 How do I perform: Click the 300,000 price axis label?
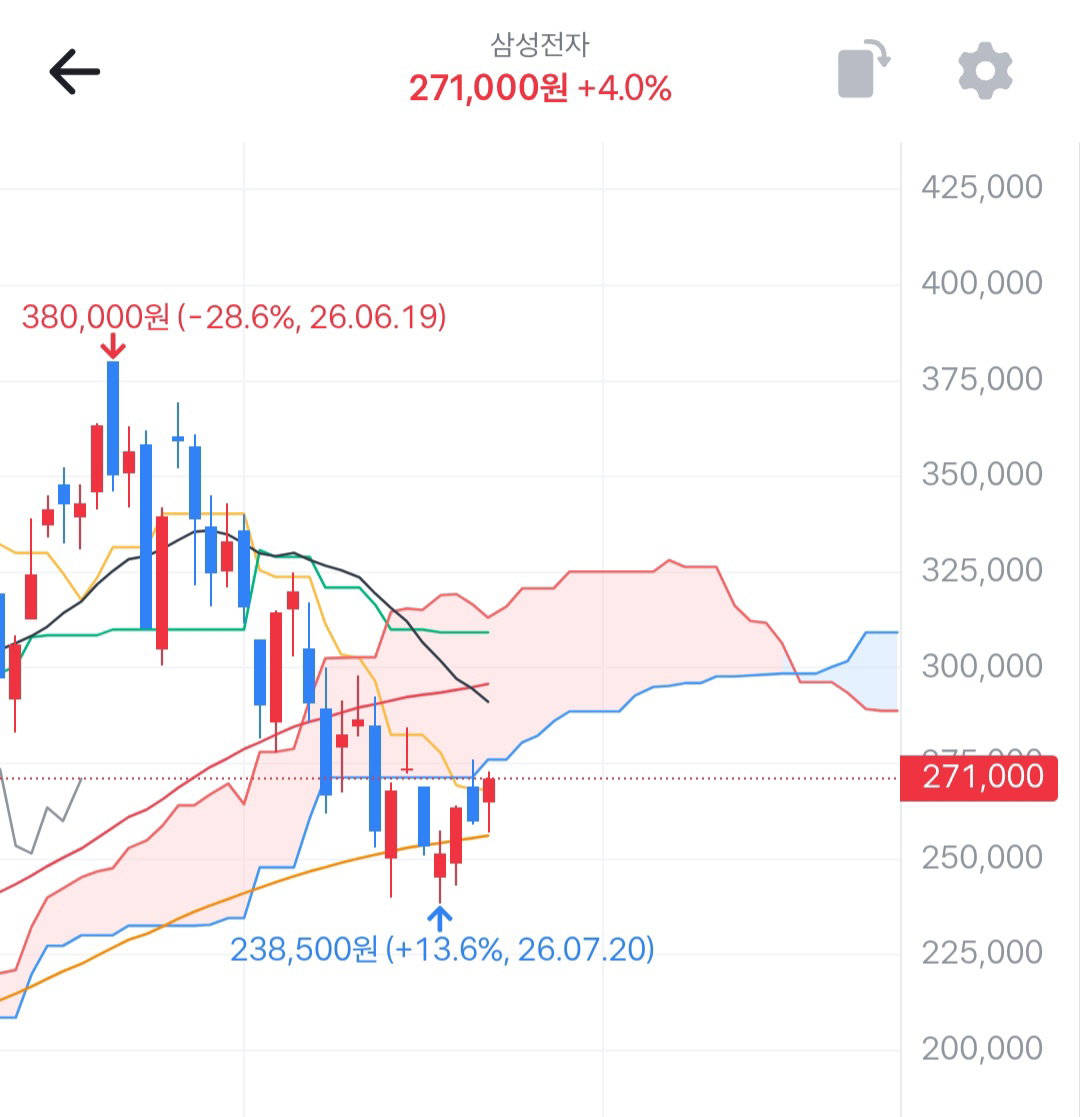click(982, 666)
